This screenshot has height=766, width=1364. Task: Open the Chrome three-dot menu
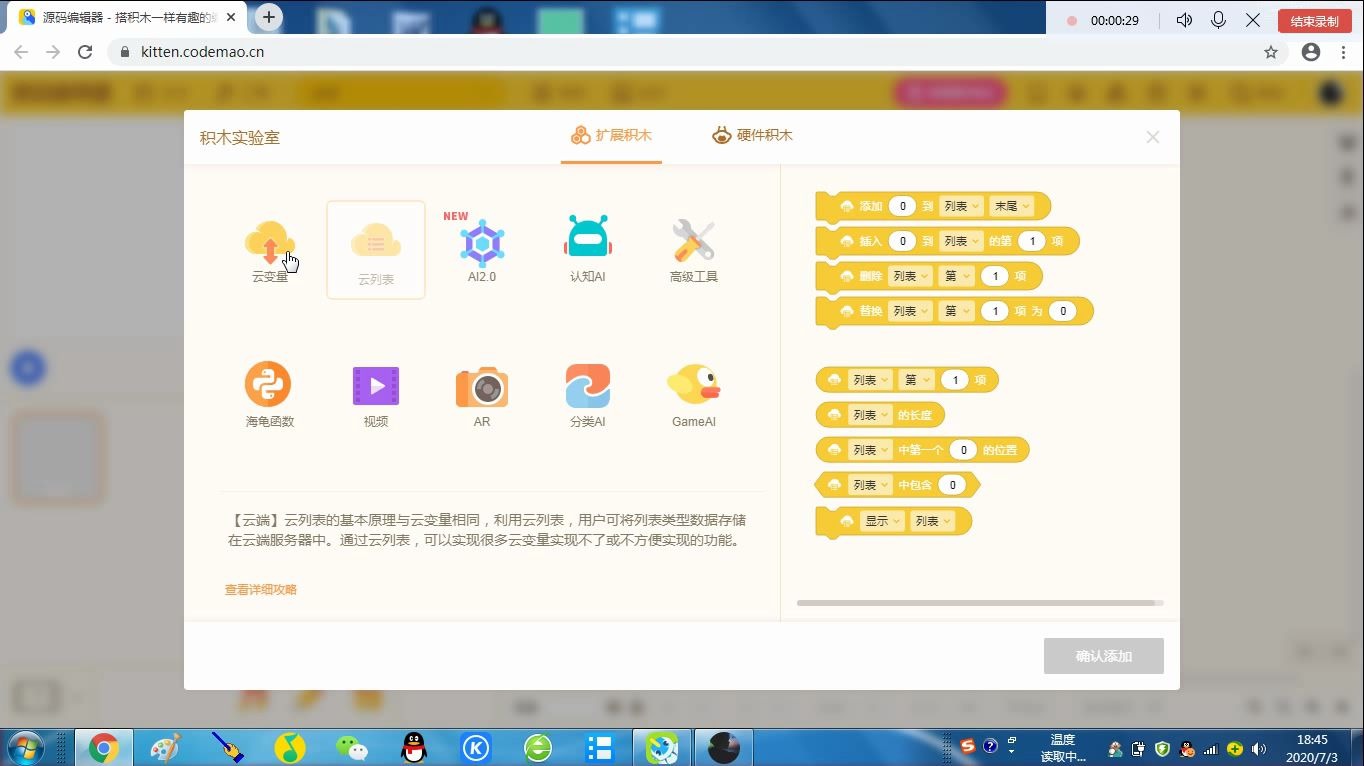[1343, 52]
